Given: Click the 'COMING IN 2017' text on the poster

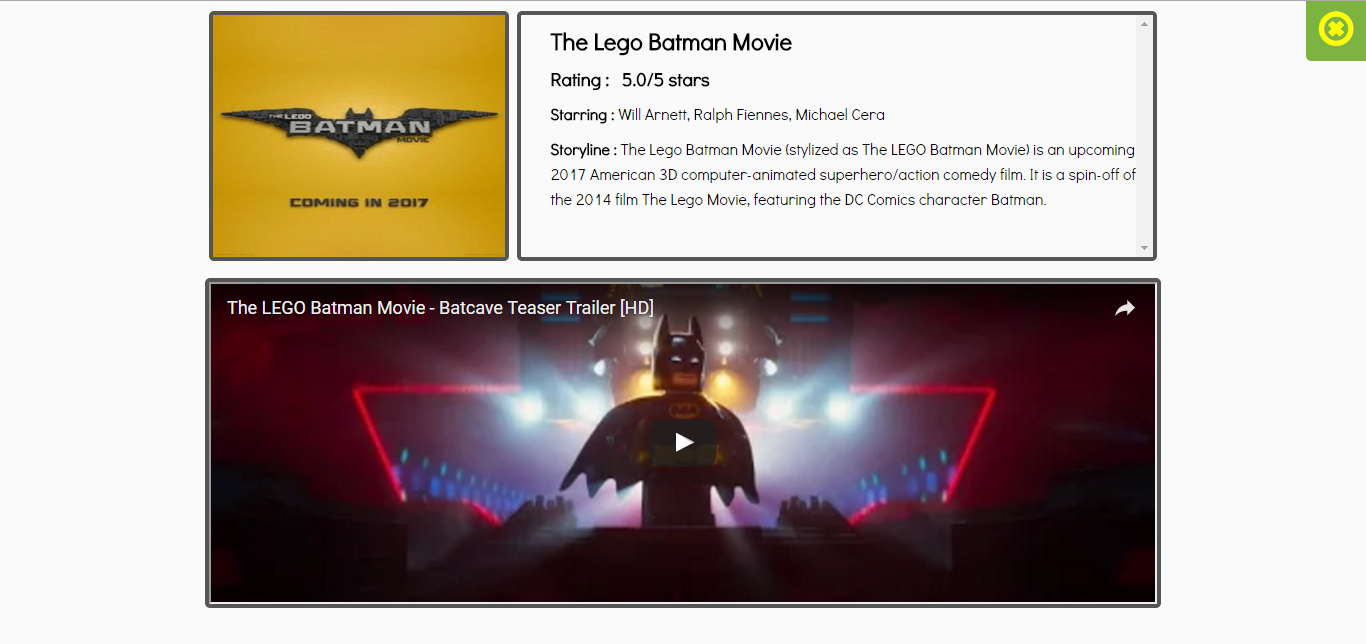Looking at the screenshot, I should coord(359,202).
